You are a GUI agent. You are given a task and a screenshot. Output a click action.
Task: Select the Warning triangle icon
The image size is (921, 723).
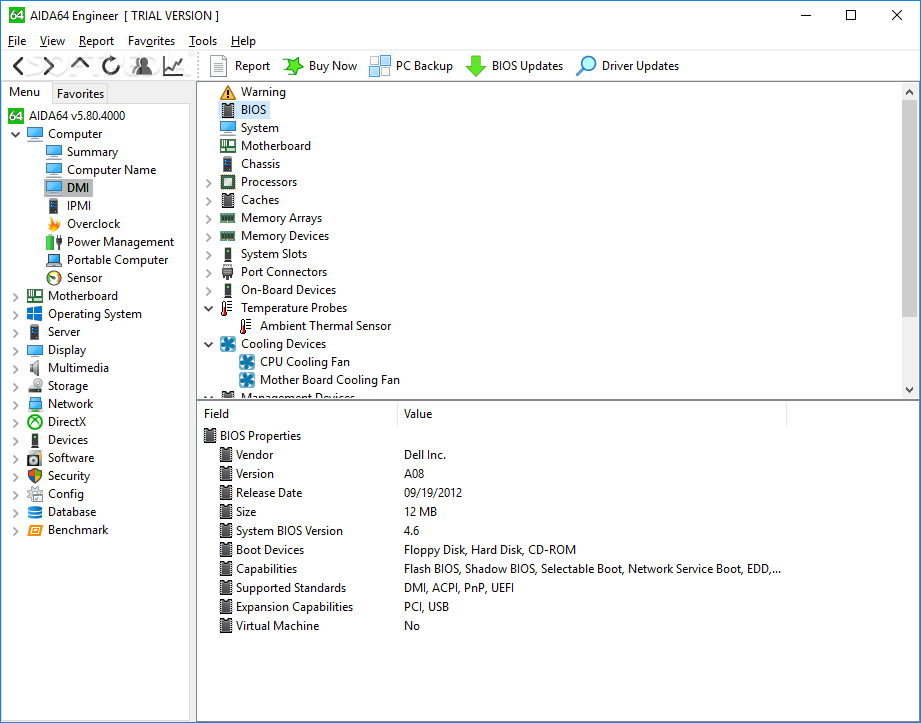[227, 92]
